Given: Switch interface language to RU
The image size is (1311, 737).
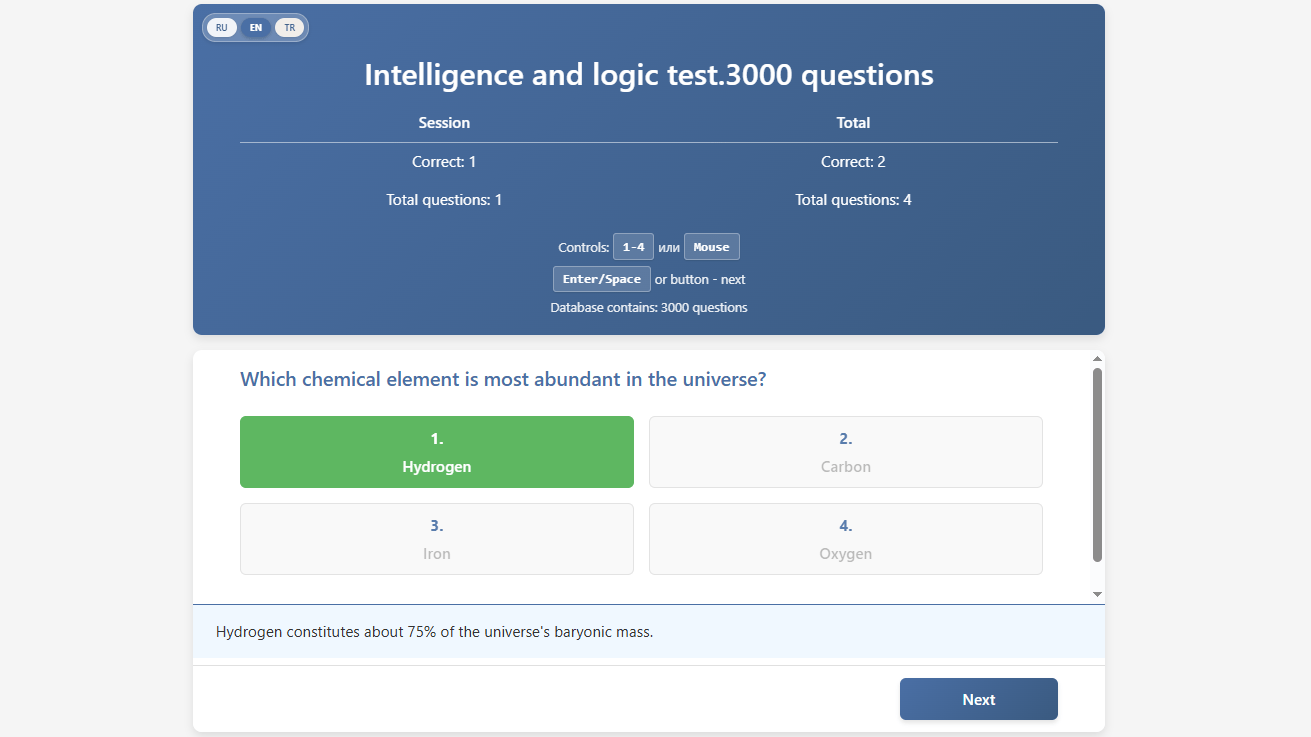Looking at the screenshot, I should pyautogui.click(x=221, y=27).
